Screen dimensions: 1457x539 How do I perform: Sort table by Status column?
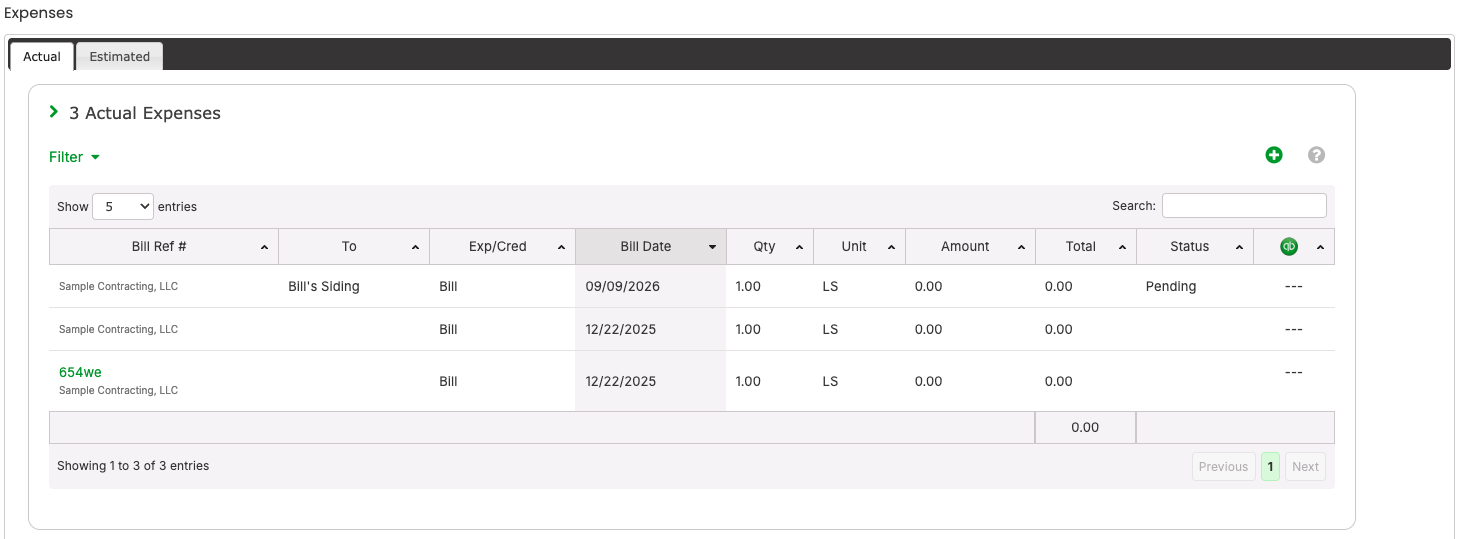(x=1195, y=247)
